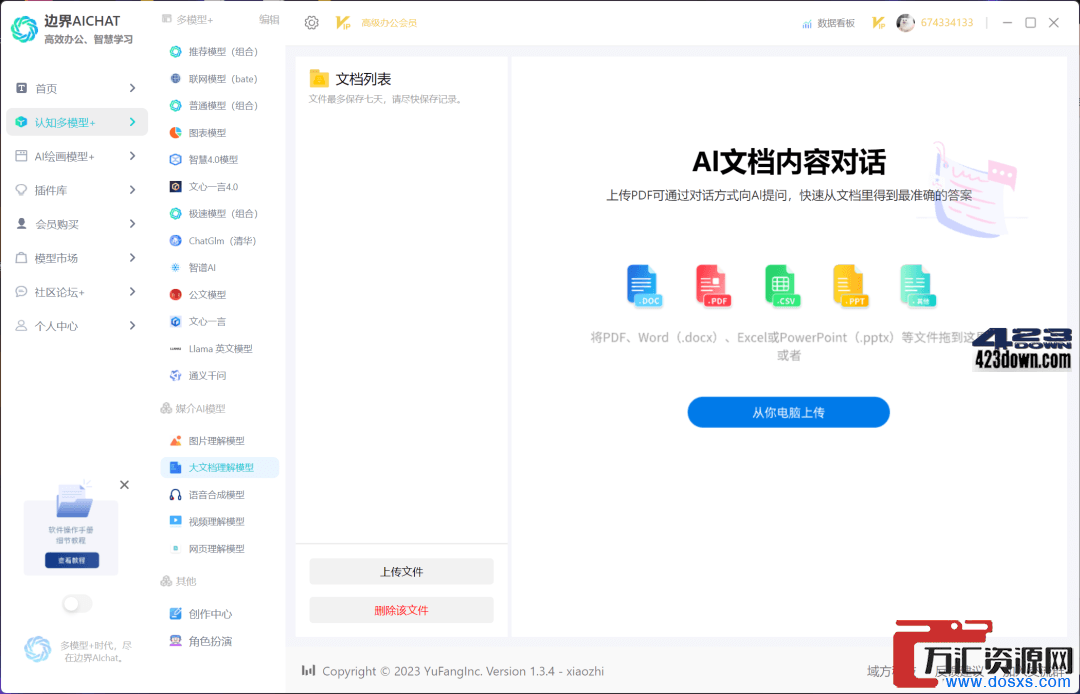
Task: Click the 边界AICHAT logo
Action: (25, 30)
